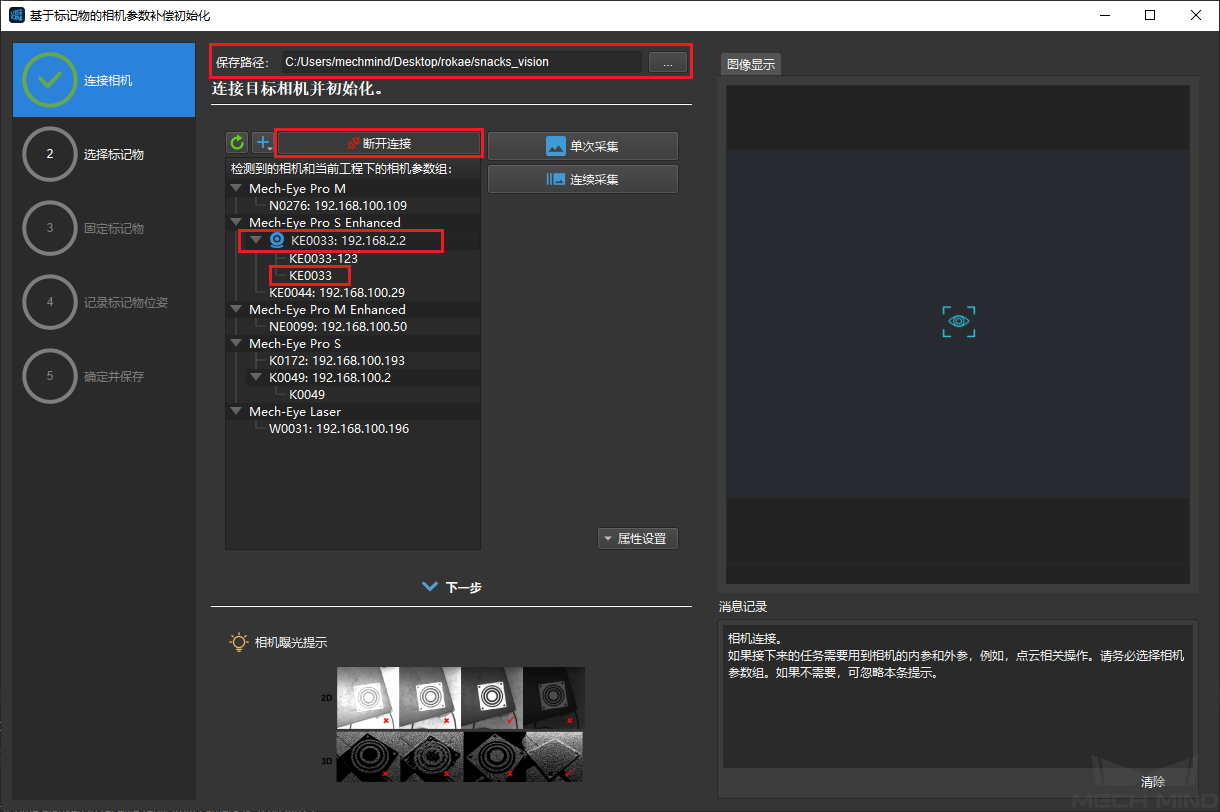1220x812 pixels.
Task: Select step 2 选择标记物
Action: 104,154
